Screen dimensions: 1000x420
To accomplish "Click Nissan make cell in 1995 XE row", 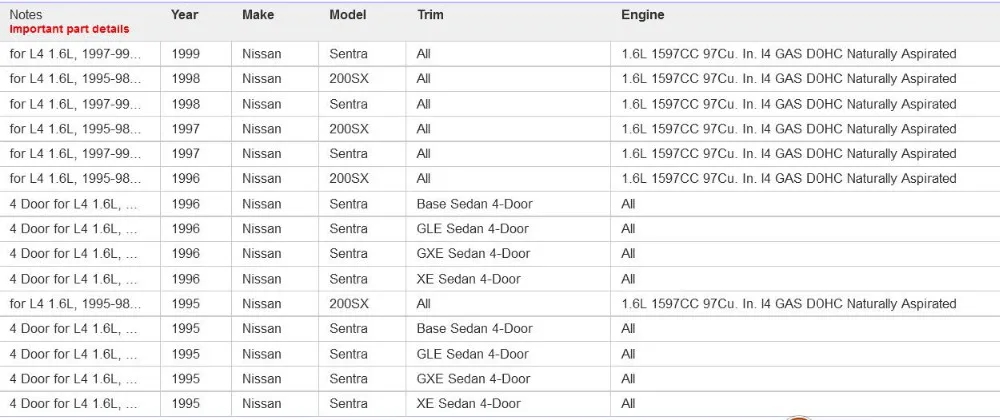I will tap(261, 403).
